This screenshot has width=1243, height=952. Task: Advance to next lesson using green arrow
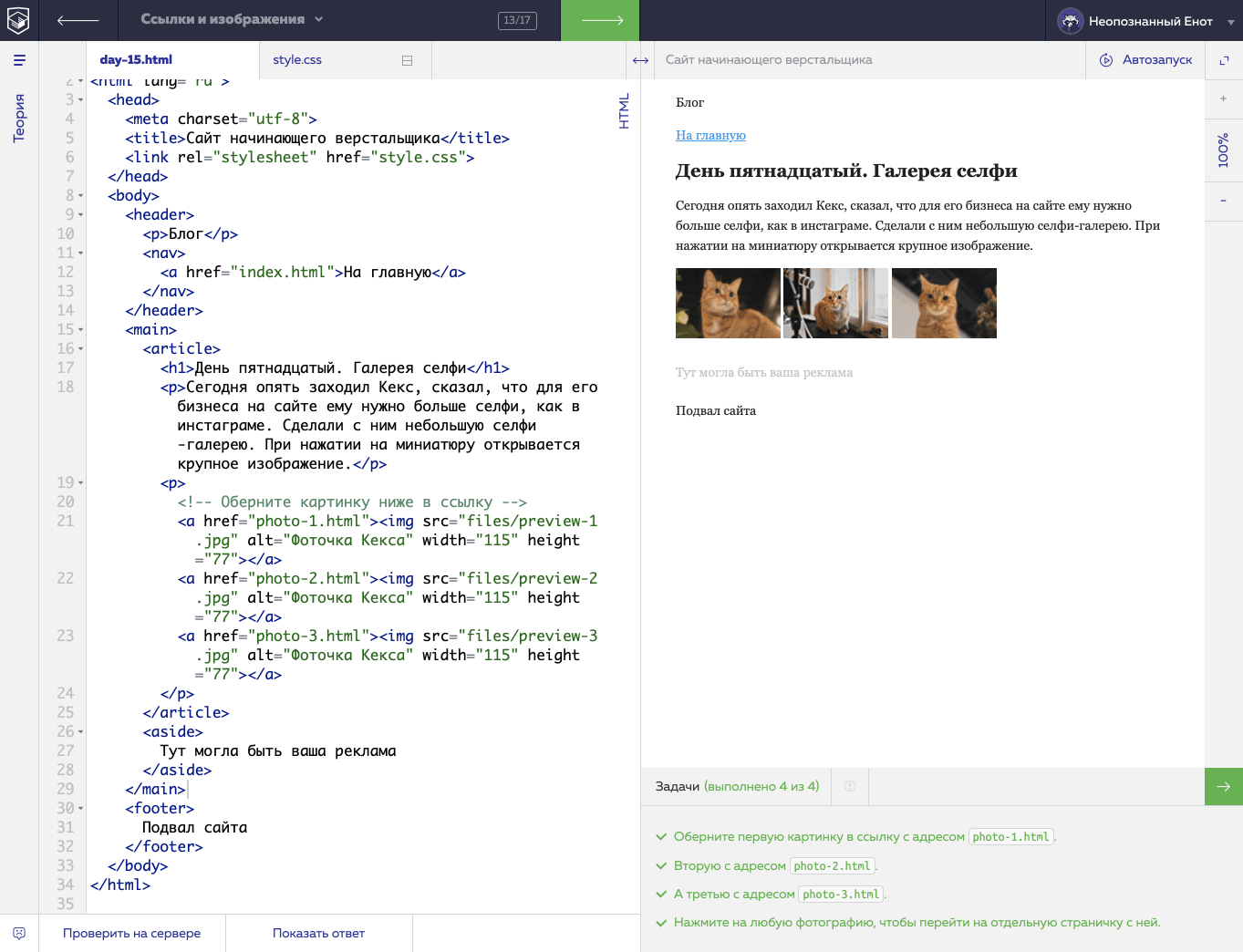tap(600, 20)
